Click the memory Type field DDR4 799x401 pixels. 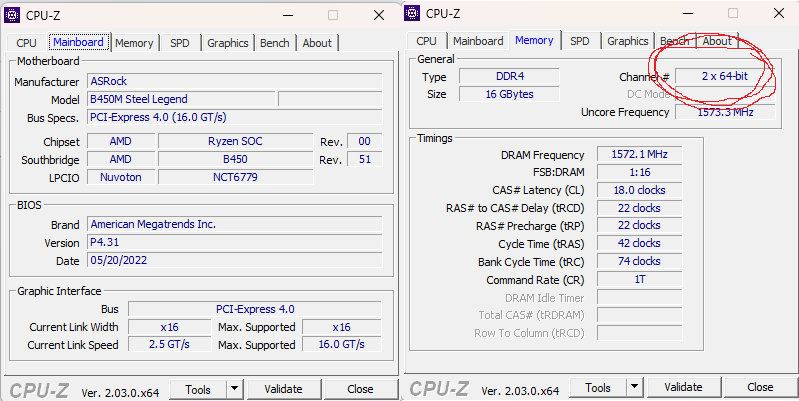(x=510, y=76)
